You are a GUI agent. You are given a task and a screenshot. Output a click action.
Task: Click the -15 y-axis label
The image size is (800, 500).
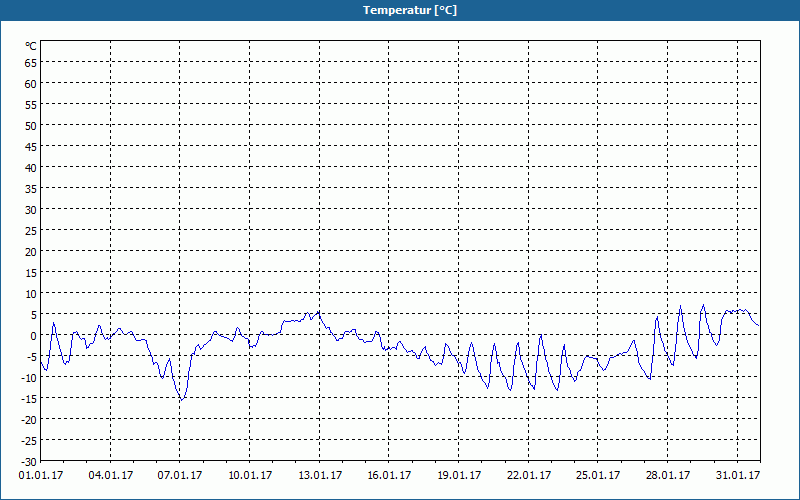coord(29,399)
